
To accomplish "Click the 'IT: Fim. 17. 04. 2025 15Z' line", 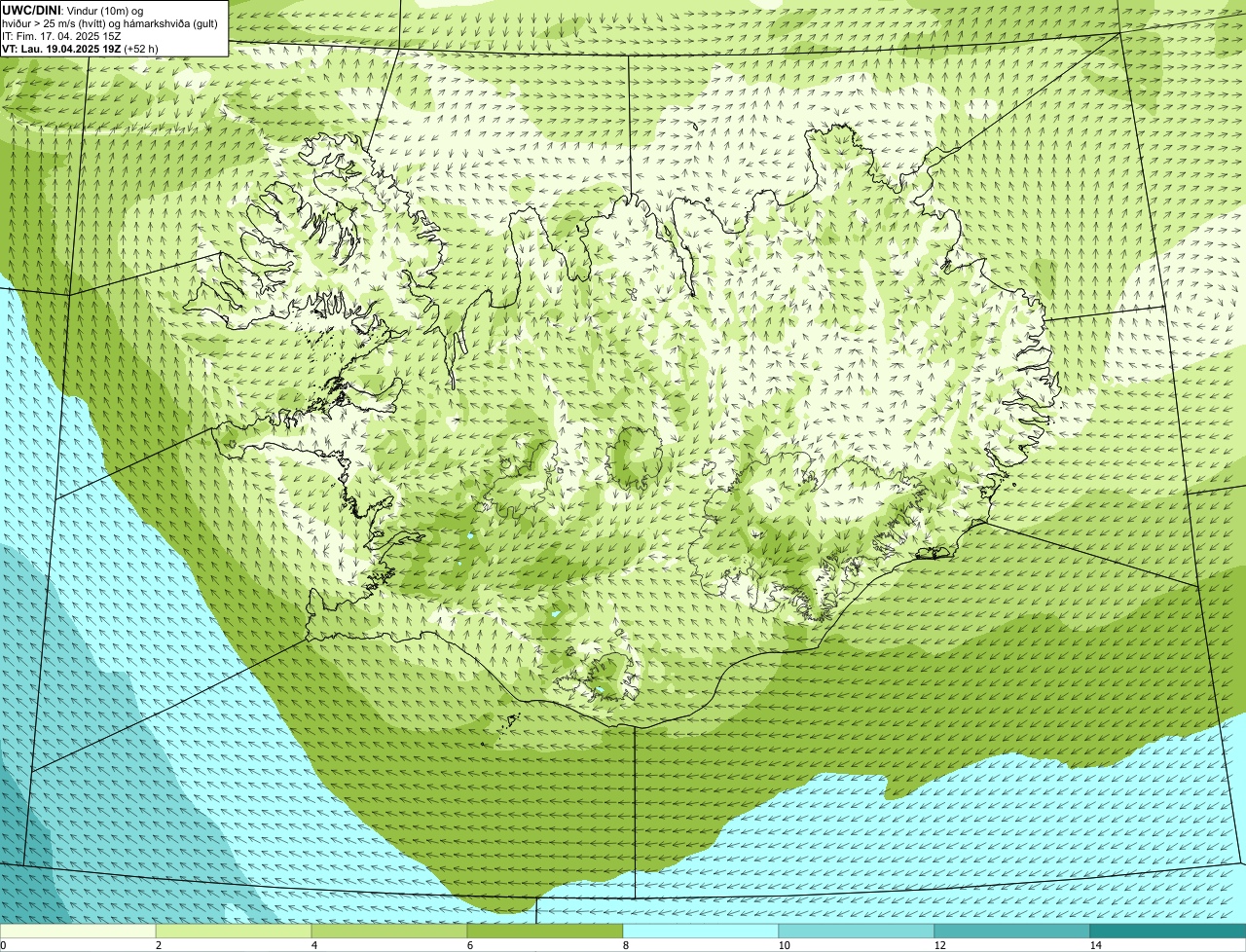I will [x=61, y=36].
